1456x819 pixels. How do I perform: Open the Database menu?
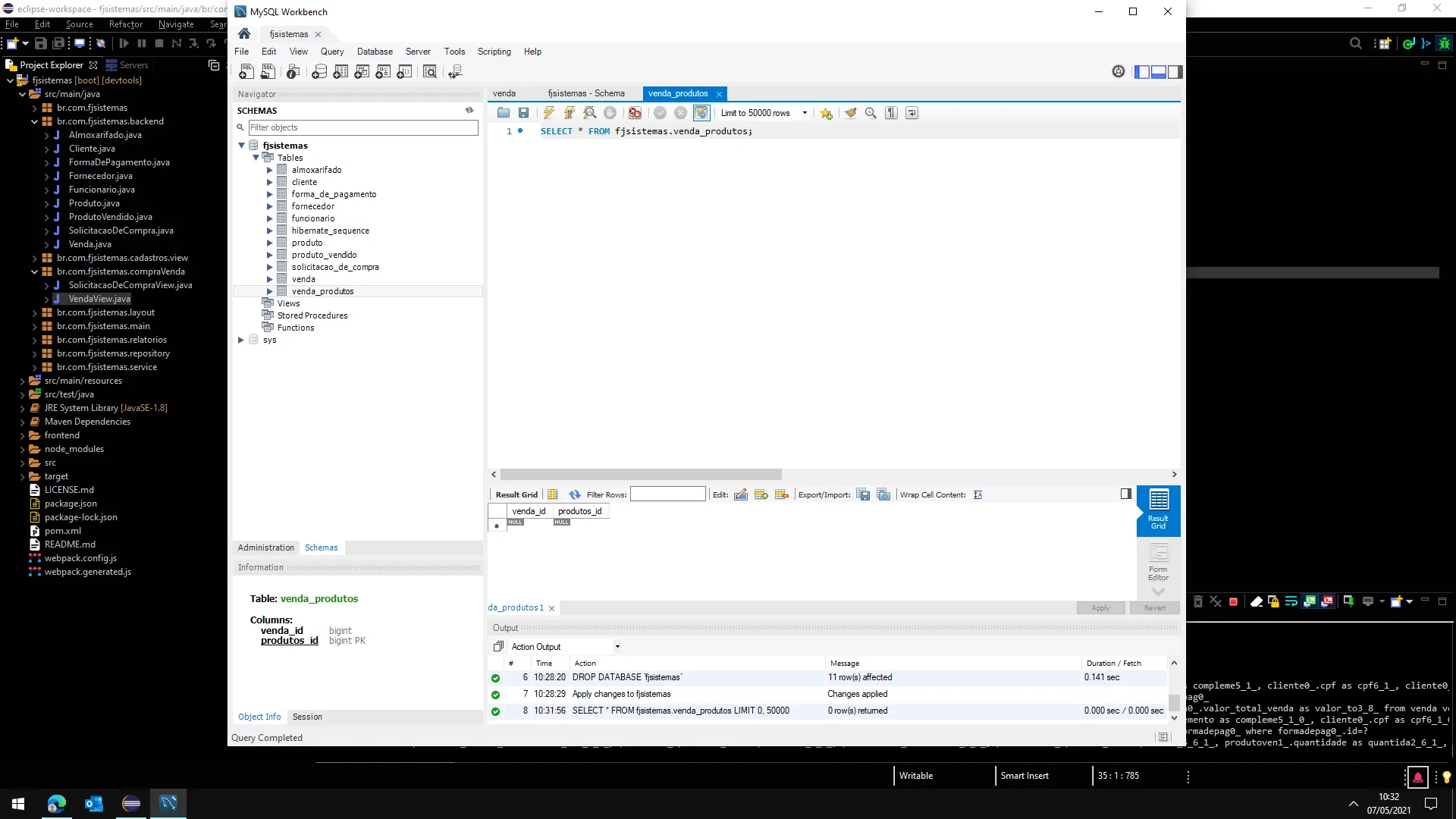coord(375,52)
